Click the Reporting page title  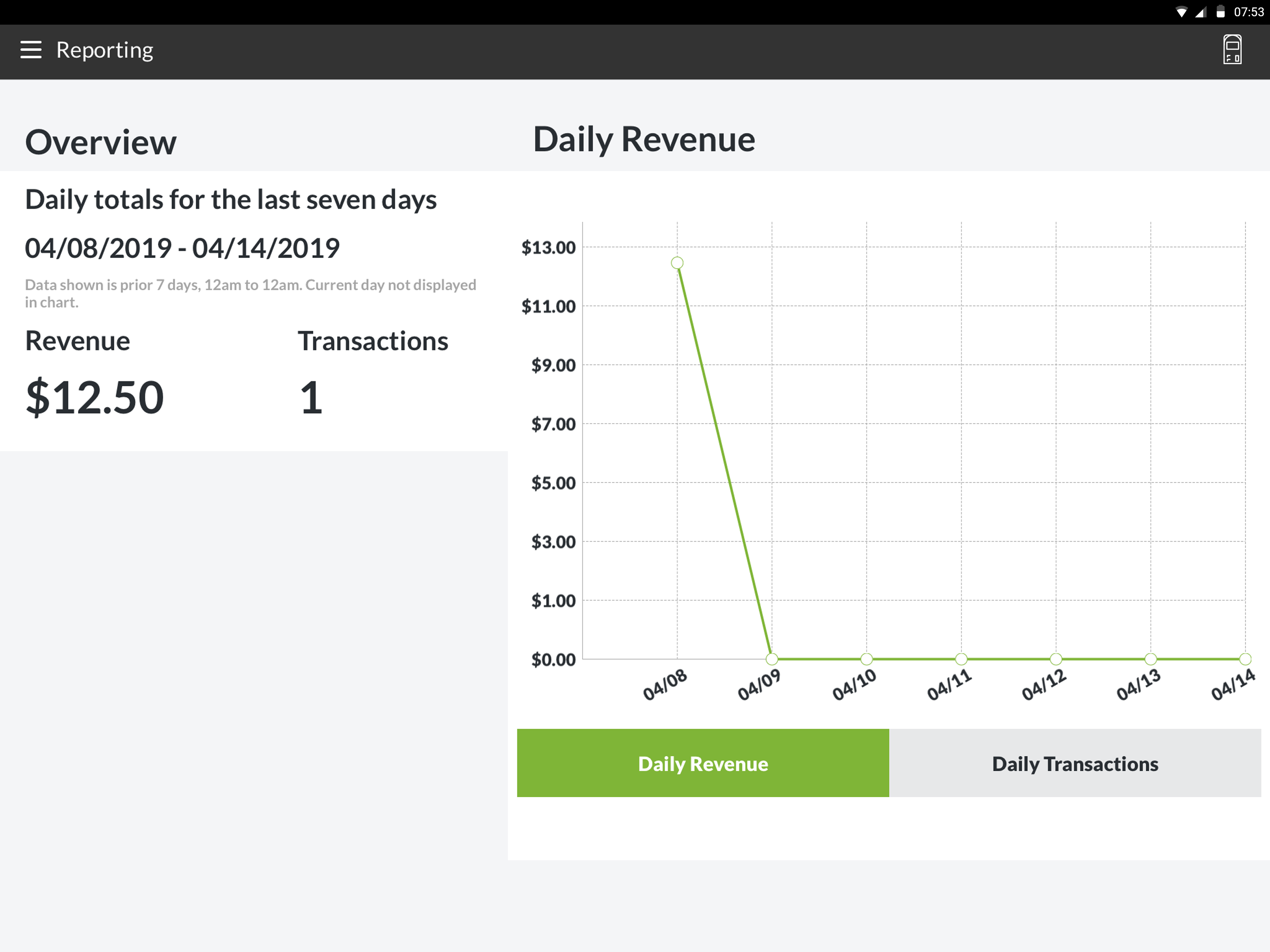(105, 51)
